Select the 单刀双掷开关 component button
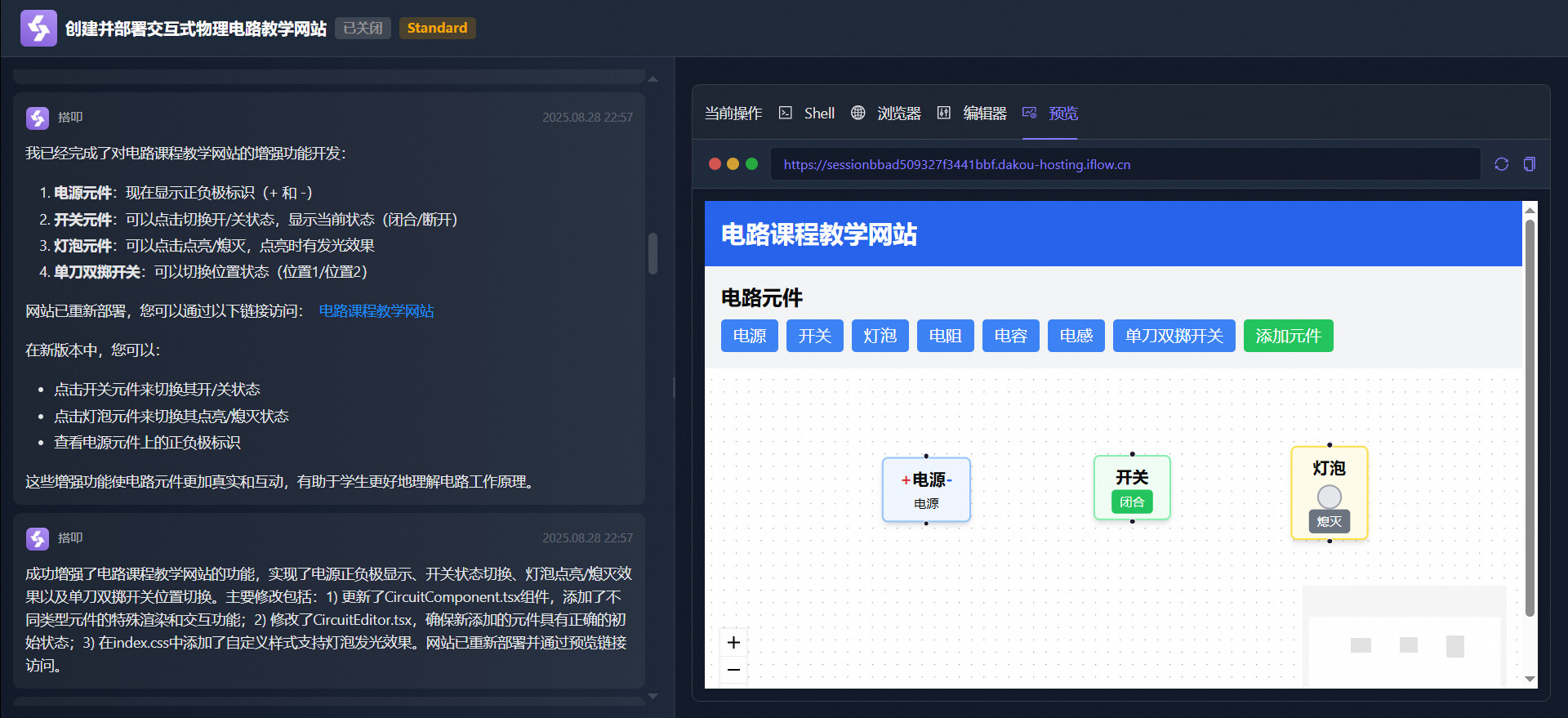Screen dimensions: 1568x718 click(x=1174, y=336)
